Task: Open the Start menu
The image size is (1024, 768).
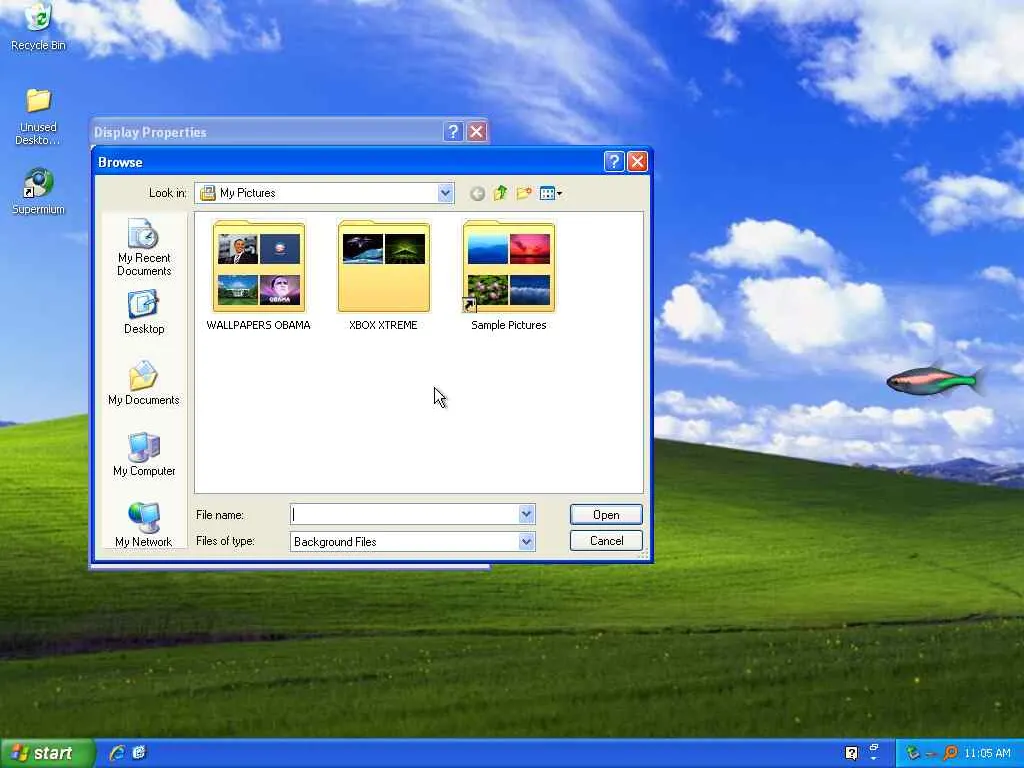Action: click(x=47, y=753)
